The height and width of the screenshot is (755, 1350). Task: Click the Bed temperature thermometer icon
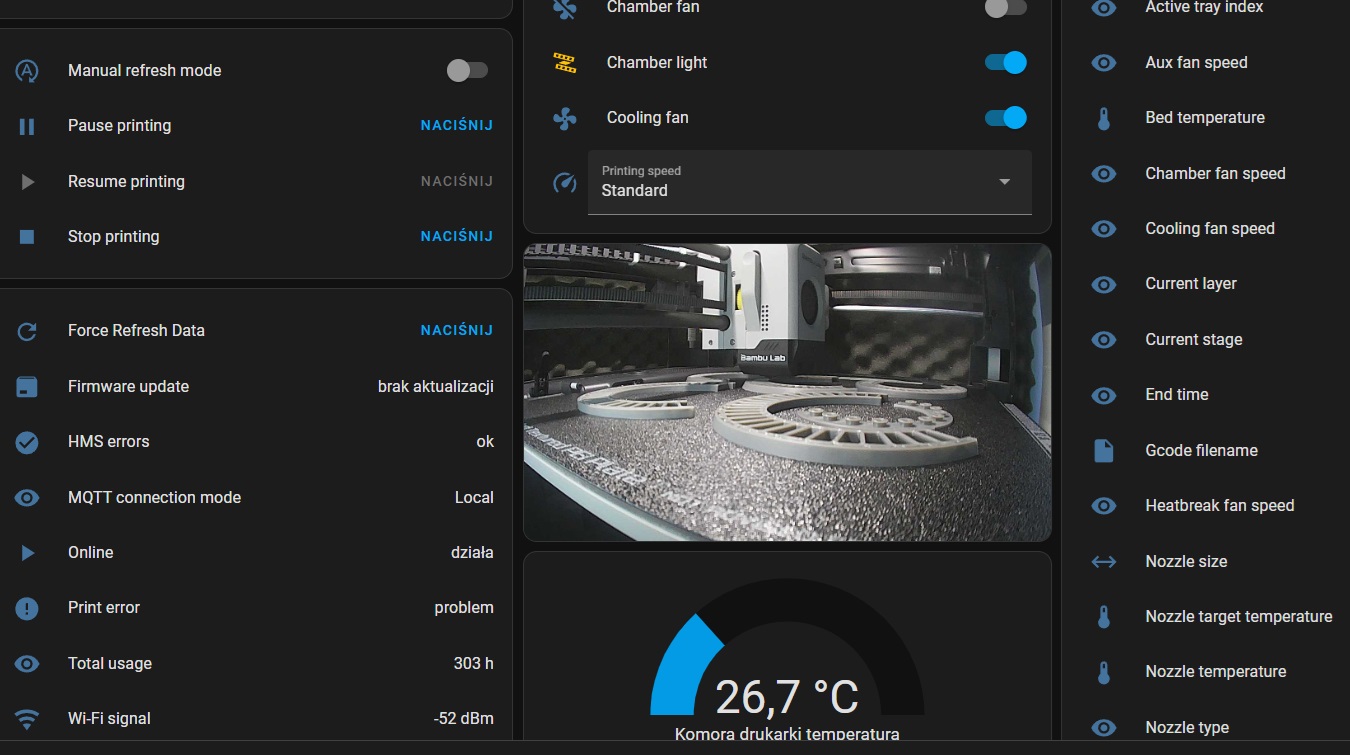[1103, 118]
